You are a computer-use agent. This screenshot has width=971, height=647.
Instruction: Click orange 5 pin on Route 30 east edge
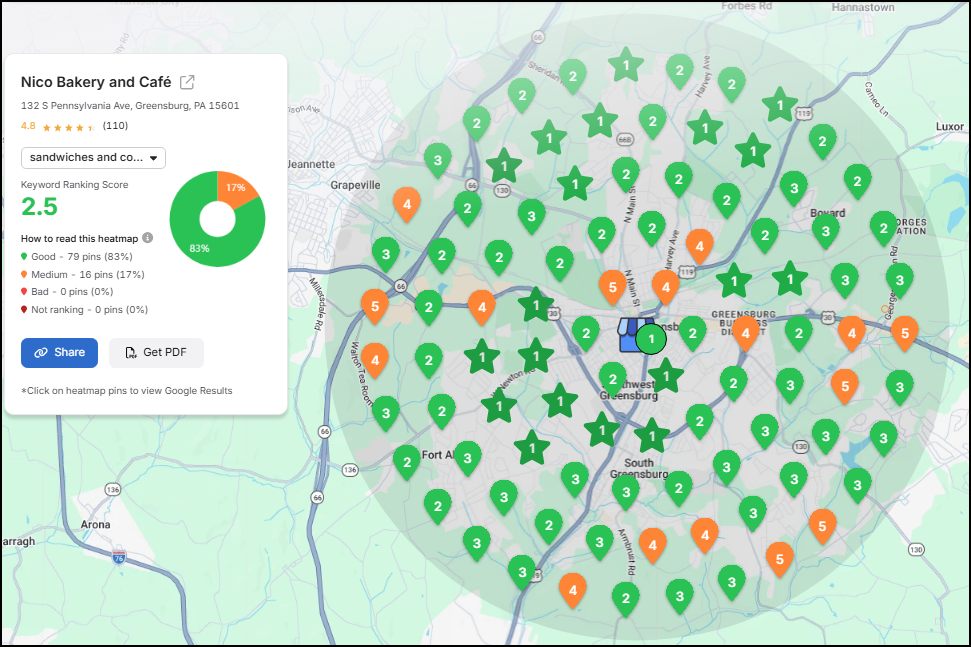[x=905, y=334]
